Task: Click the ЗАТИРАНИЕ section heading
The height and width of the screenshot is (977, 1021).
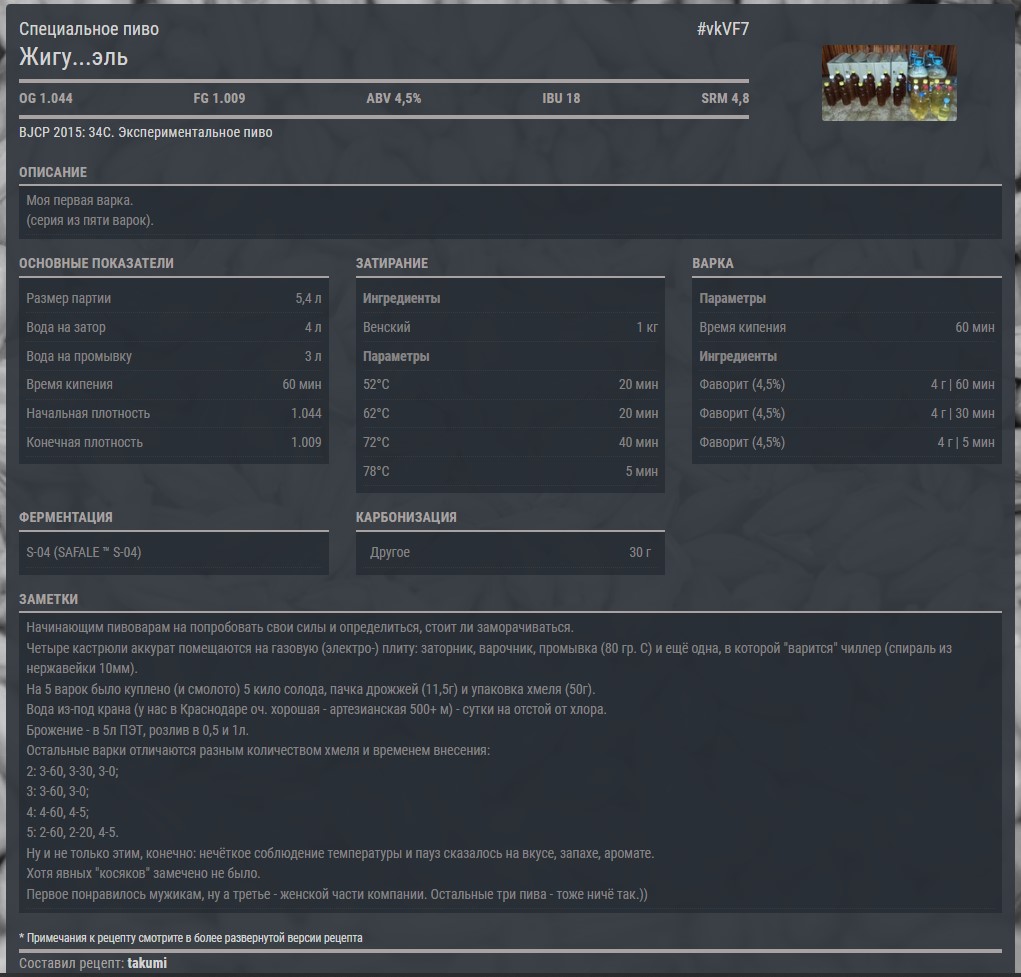Action: pyautogui.click(x=392, y=263)
